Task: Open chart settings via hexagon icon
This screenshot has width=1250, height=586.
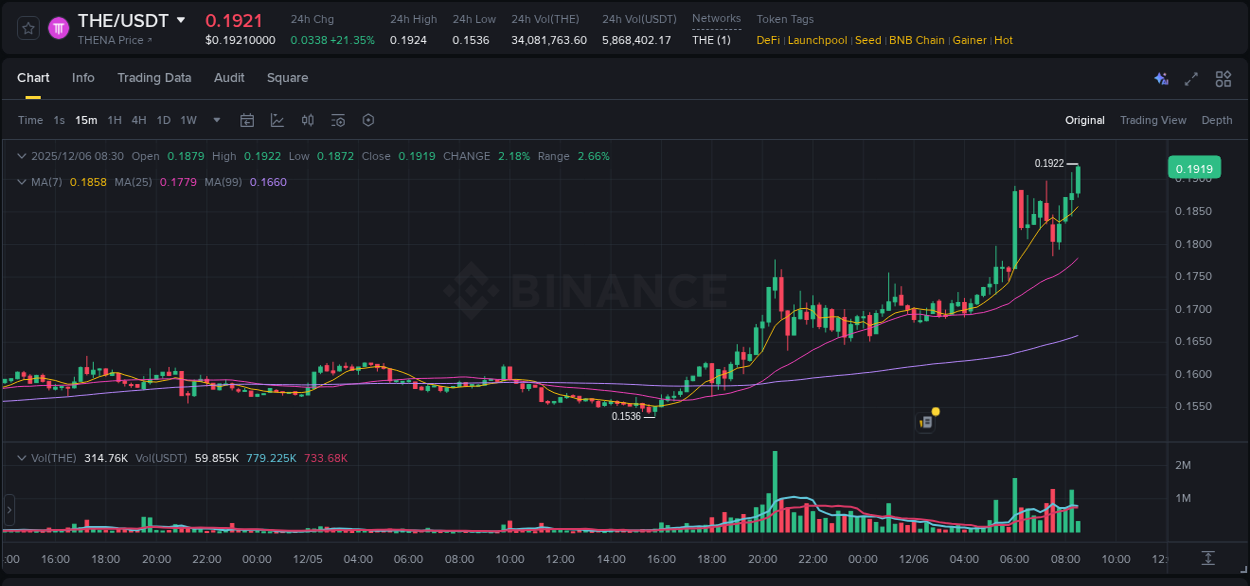Action: tap(368, 120)
